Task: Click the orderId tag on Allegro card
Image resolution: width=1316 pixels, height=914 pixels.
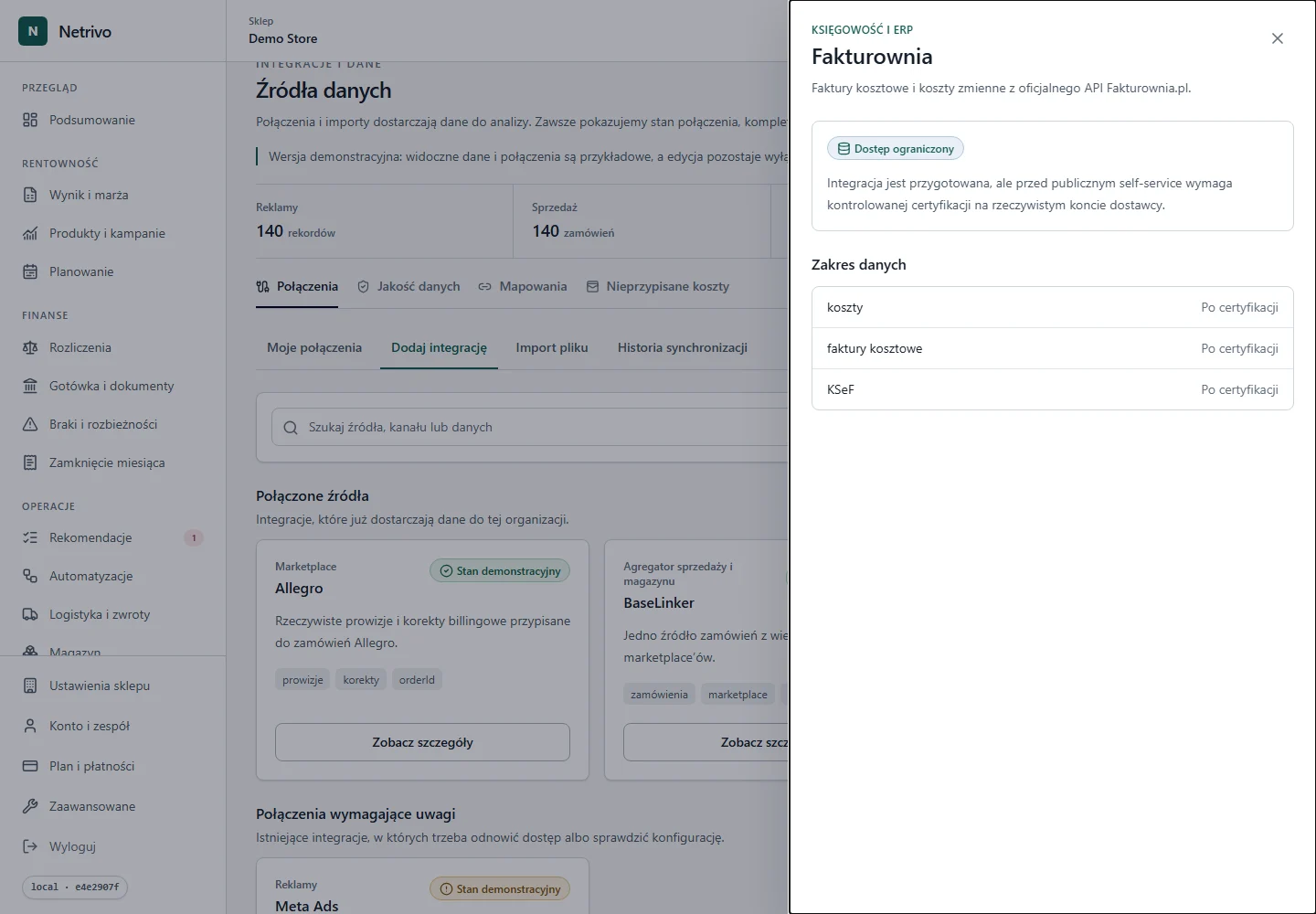Action: 417,680
